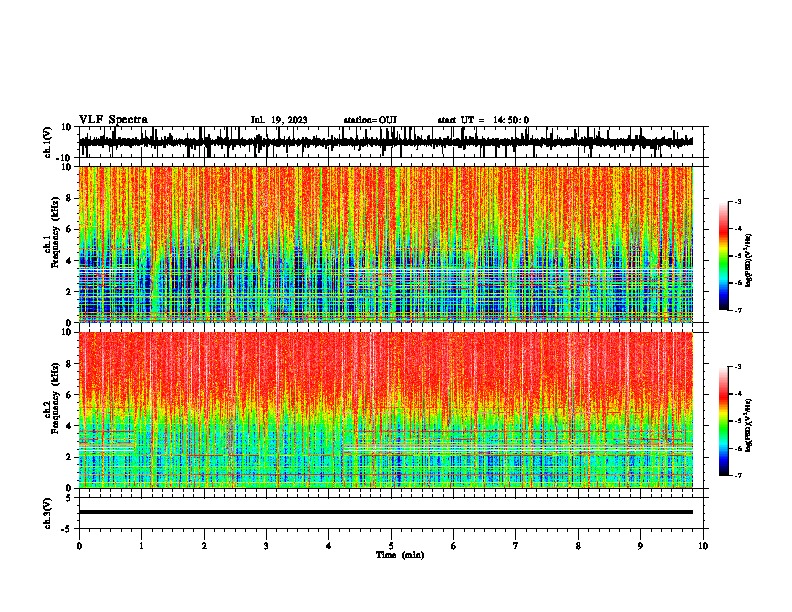The width and height of the screenshot is (792, 612).
Task: Click time axis tick label "4"
Action: 329,546
